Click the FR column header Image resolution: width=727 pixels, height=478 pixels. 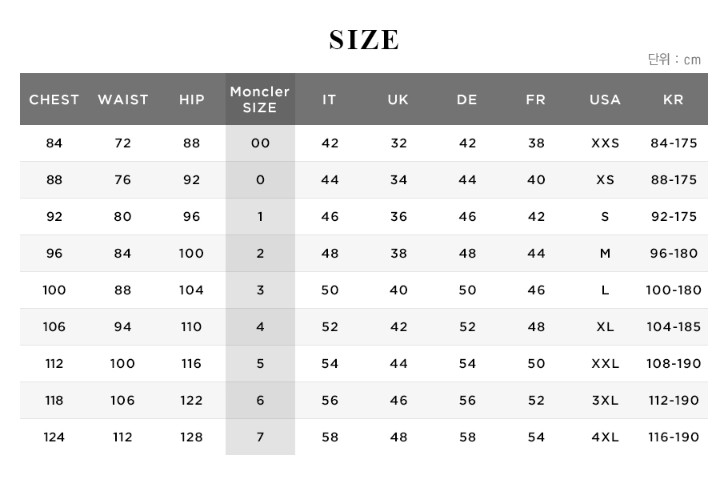[536, 99]
